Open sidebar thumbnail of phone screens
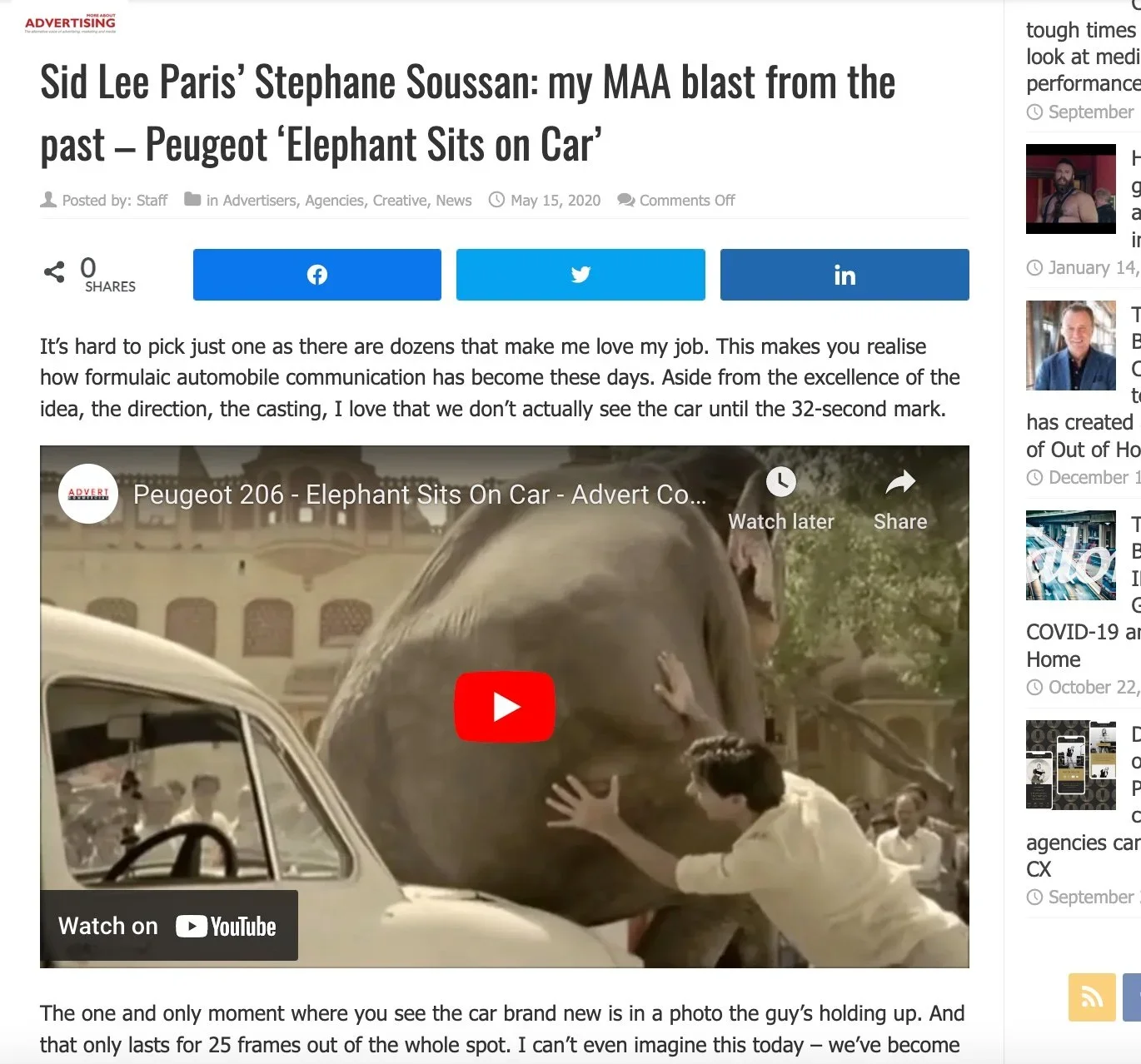 [x=1071, y=765]
